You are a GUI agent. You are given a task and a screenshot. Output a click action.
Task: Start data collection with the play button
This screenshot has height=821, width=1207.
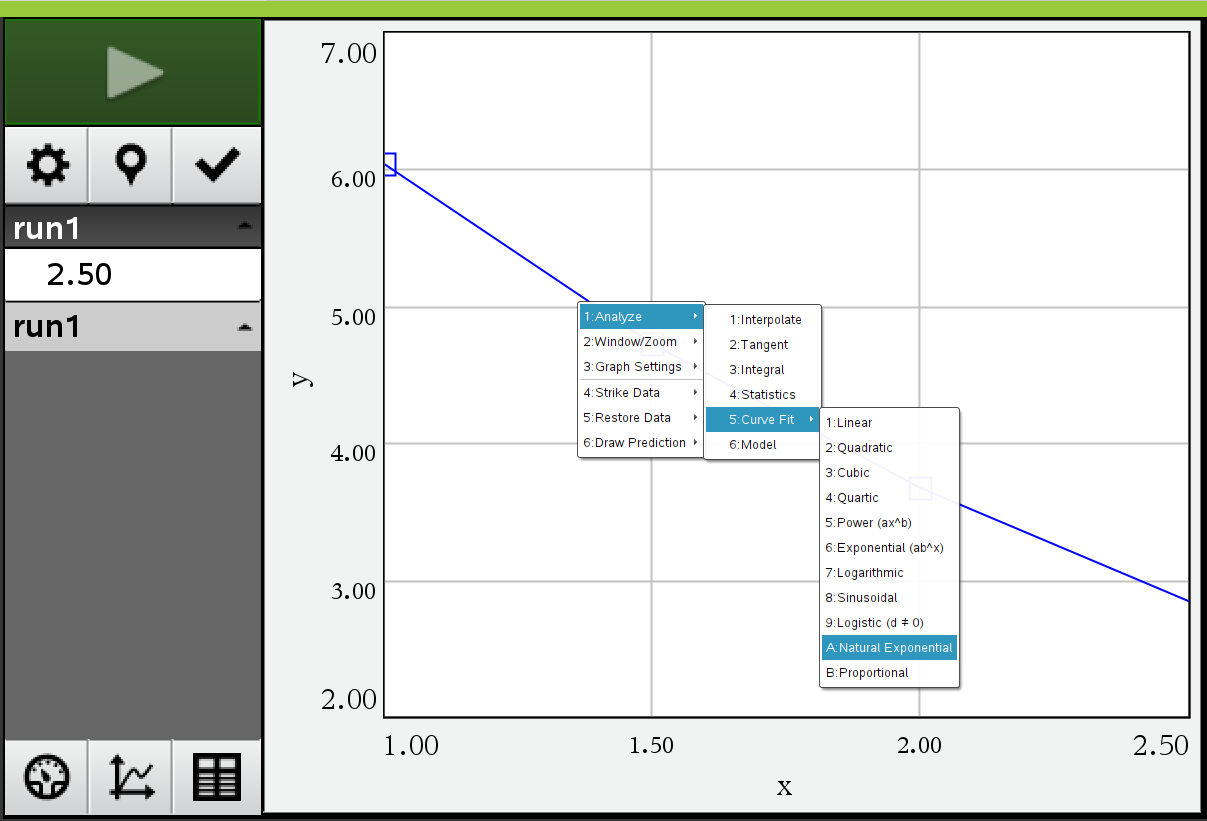point(133,72)
